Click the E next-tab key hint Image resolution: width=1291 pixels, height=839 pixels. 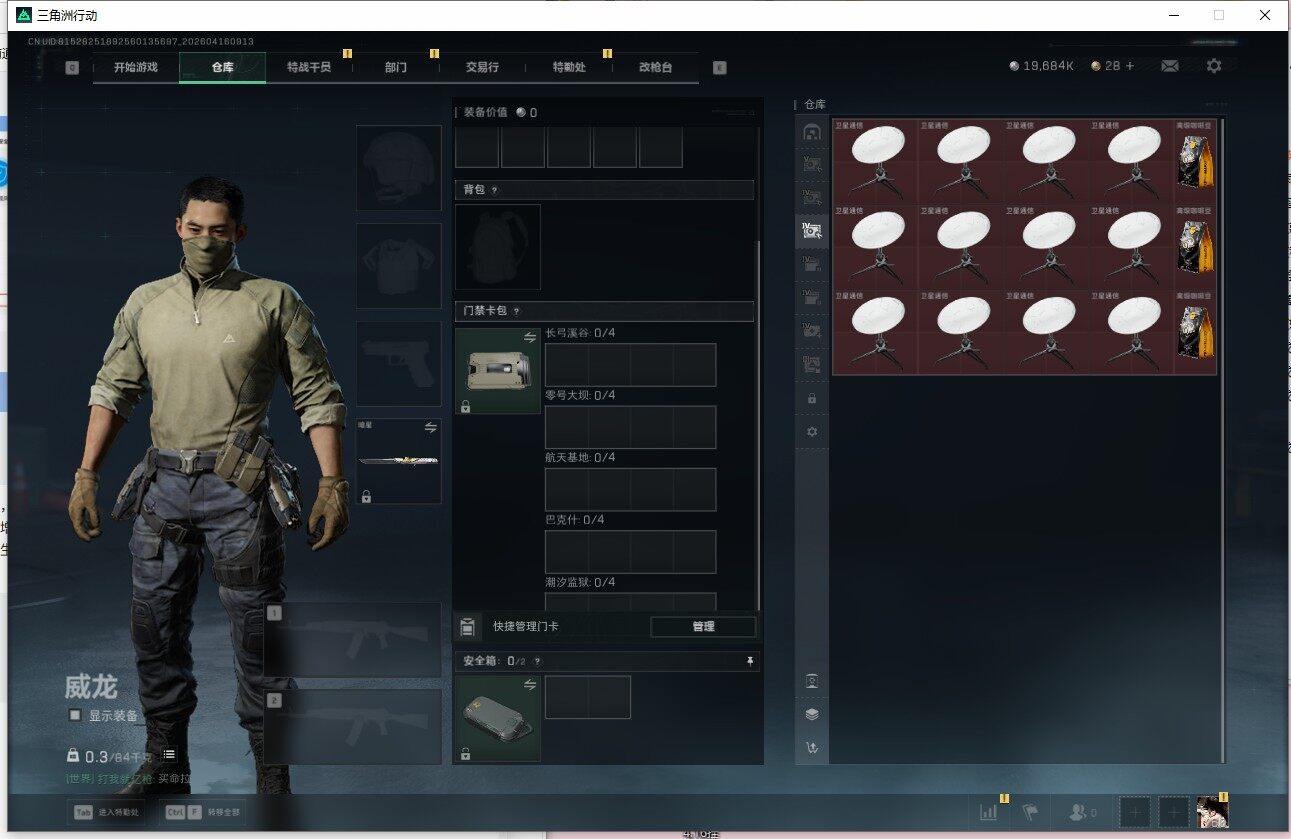point(719,67)
